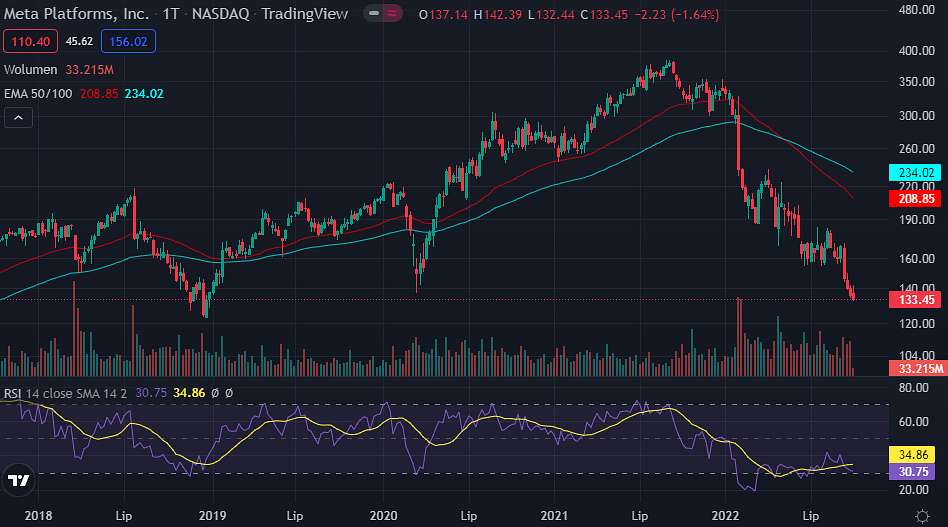Click the NASDAQ exchange label
The width and height of the screenshot is (948, 527).
click(220, 14)
